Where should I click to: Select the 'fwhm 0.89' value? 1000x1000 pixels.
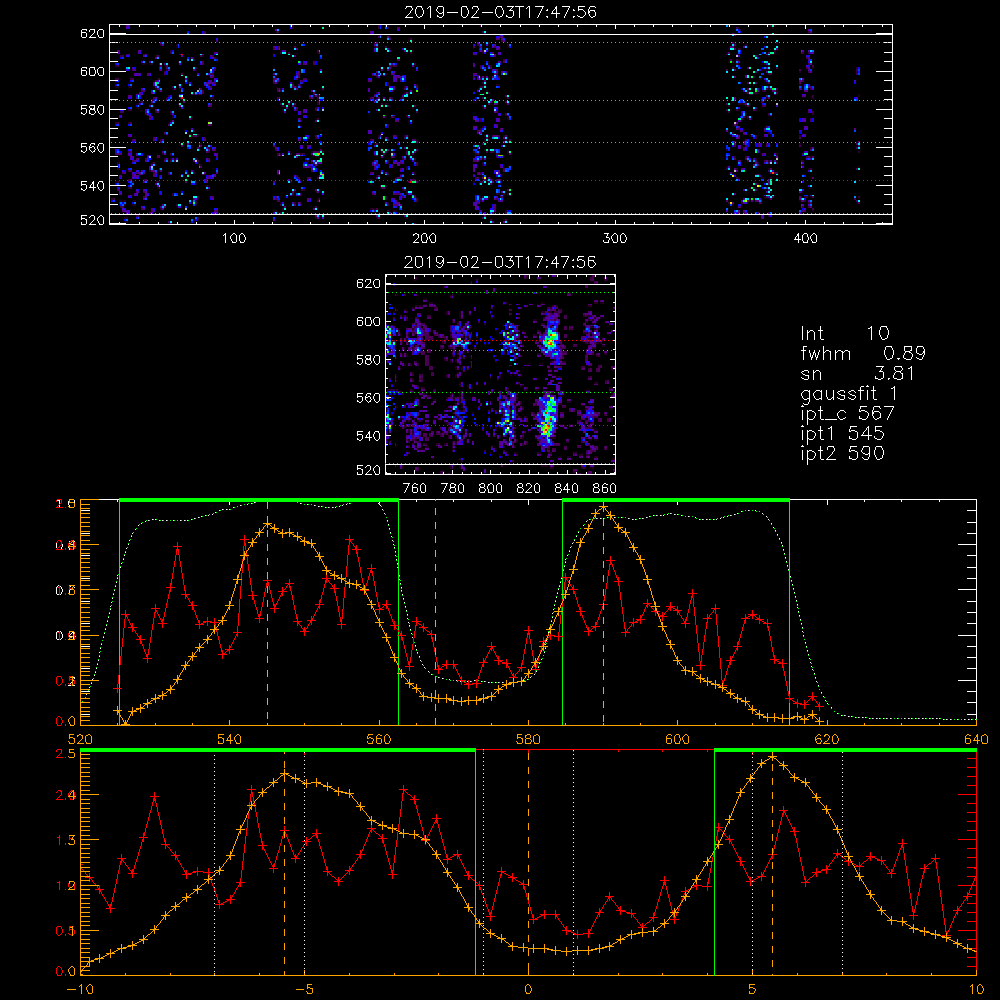coord(863,353)
